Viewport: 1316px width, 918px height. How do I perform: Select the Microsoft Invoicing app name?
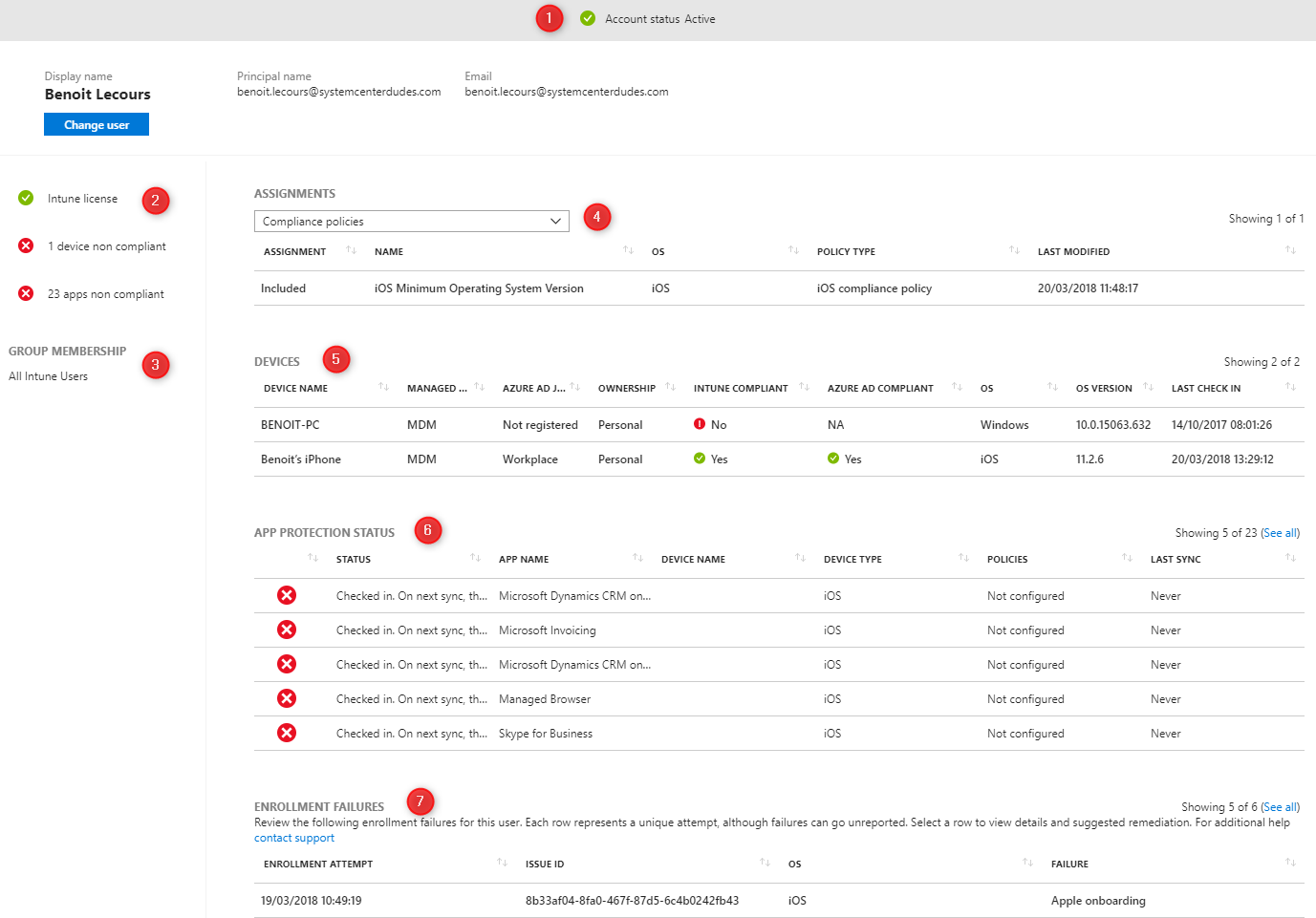coord(548,630)
